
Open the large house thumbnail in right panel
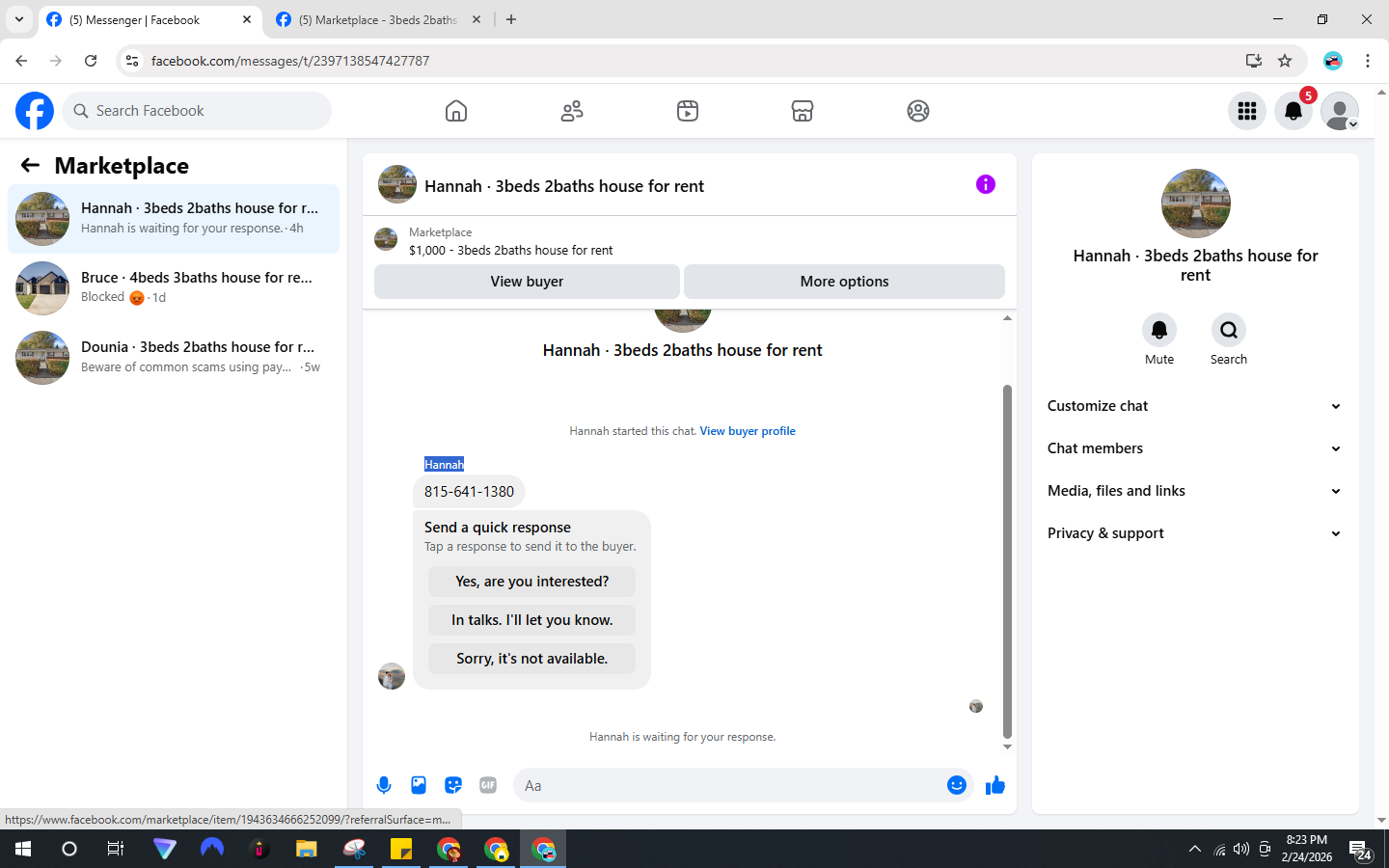[x=1196, y=203]
